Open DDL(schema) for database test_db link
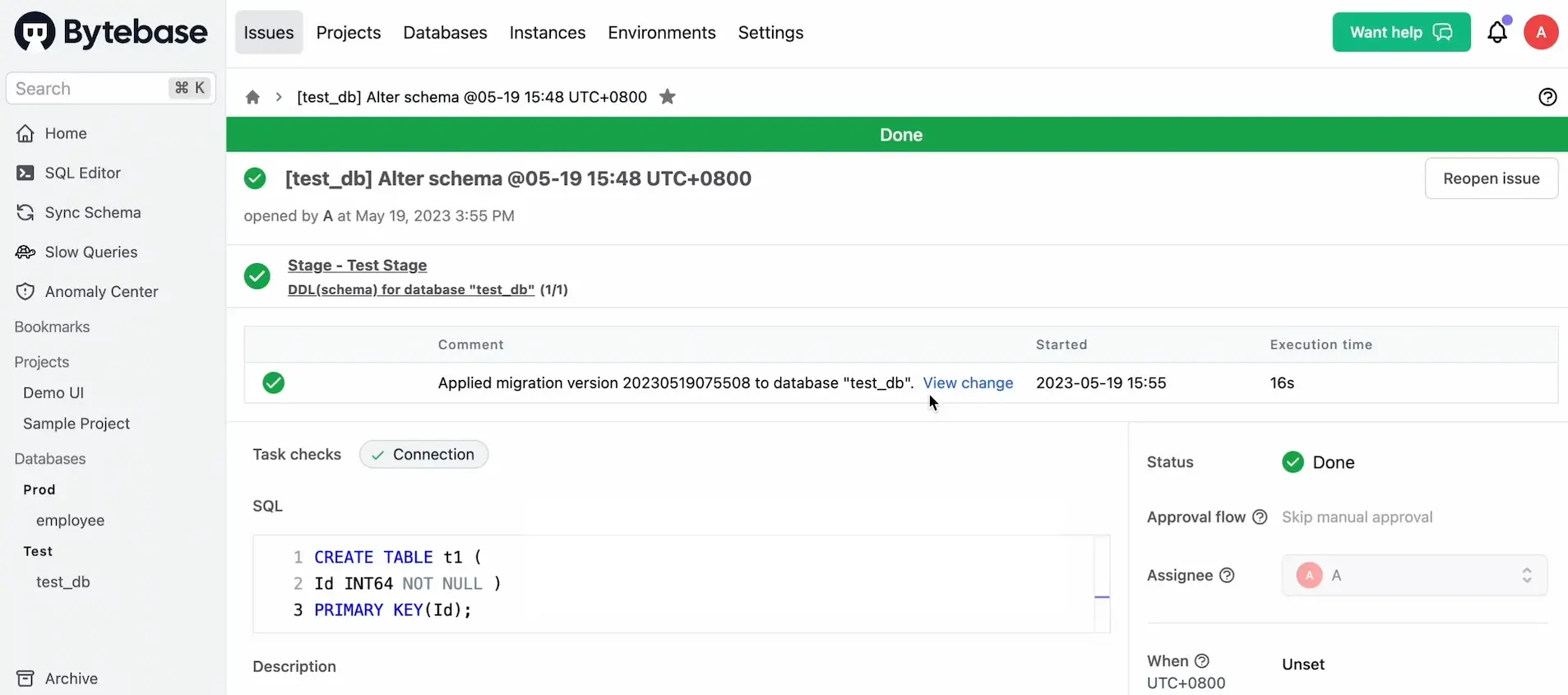Screen dimensions: 1568x695 (411, 290)
